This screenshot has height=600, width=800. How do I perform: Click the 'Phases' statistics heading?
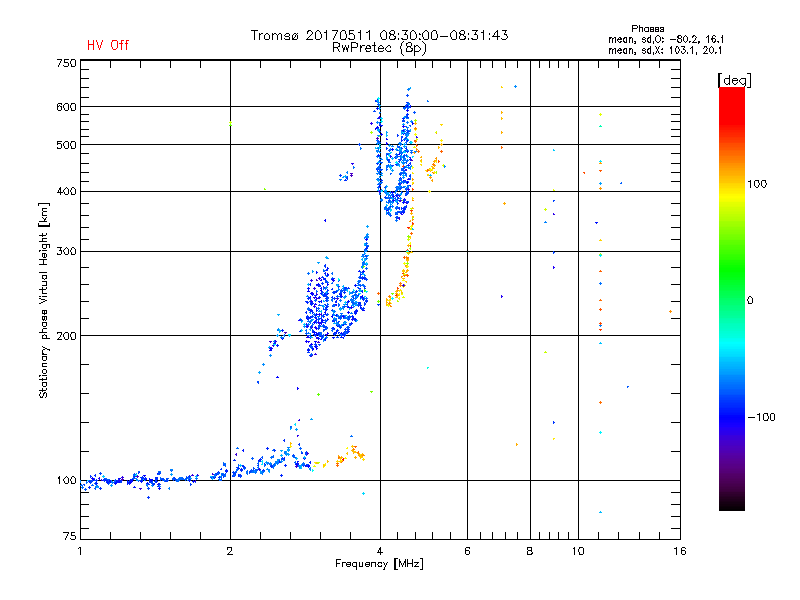(x=647, y=29)
